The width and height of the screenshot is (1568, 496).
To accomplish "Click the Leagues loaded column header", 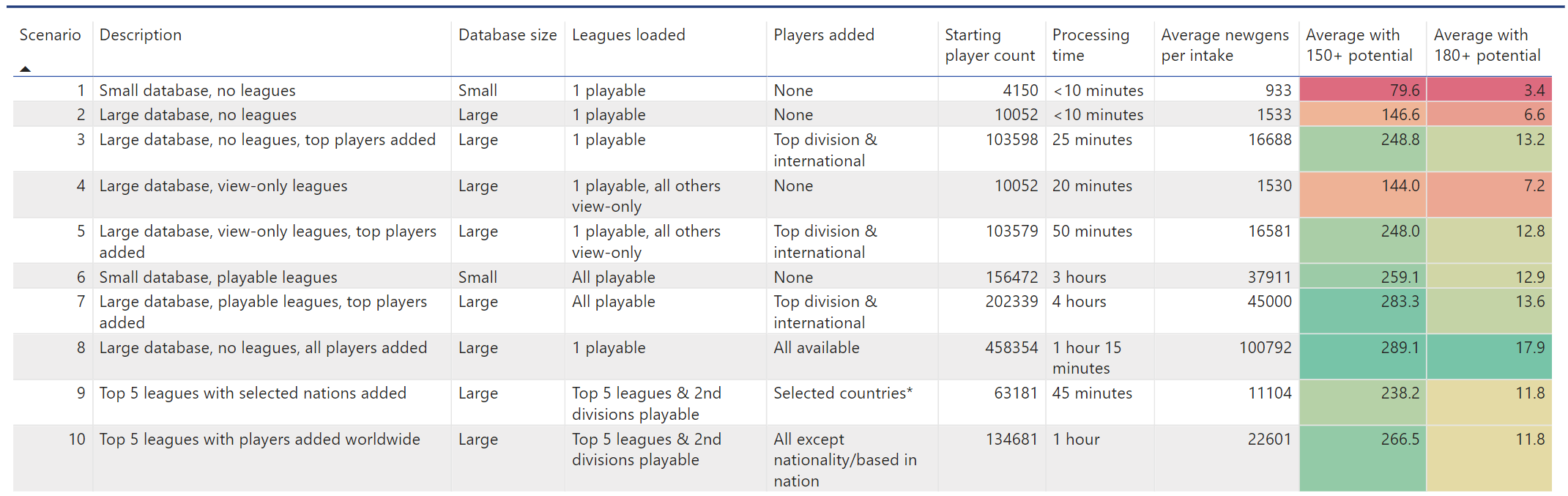I will [628, 35].
